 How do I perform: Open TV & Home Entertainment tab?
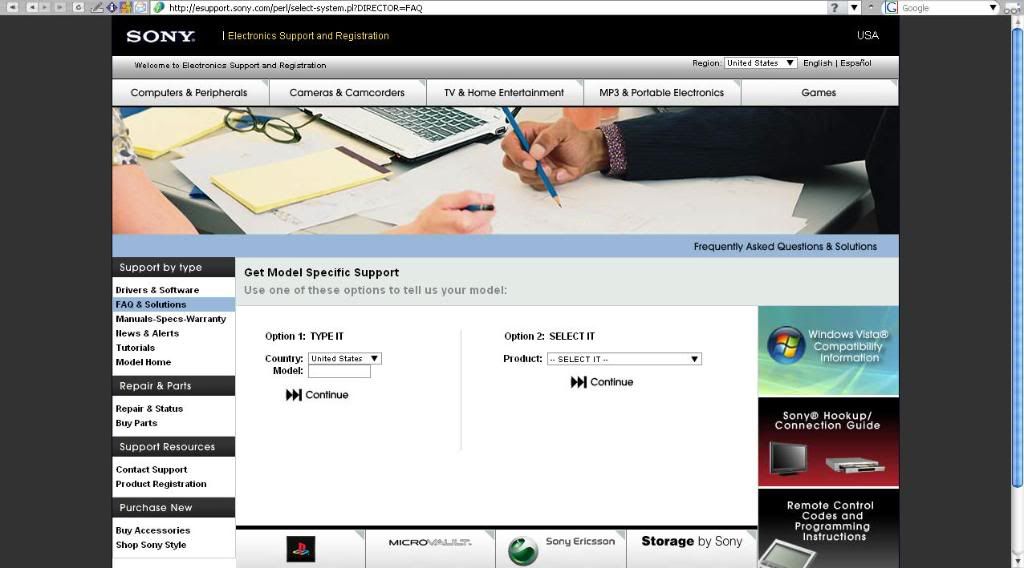(x=504, y=93)
